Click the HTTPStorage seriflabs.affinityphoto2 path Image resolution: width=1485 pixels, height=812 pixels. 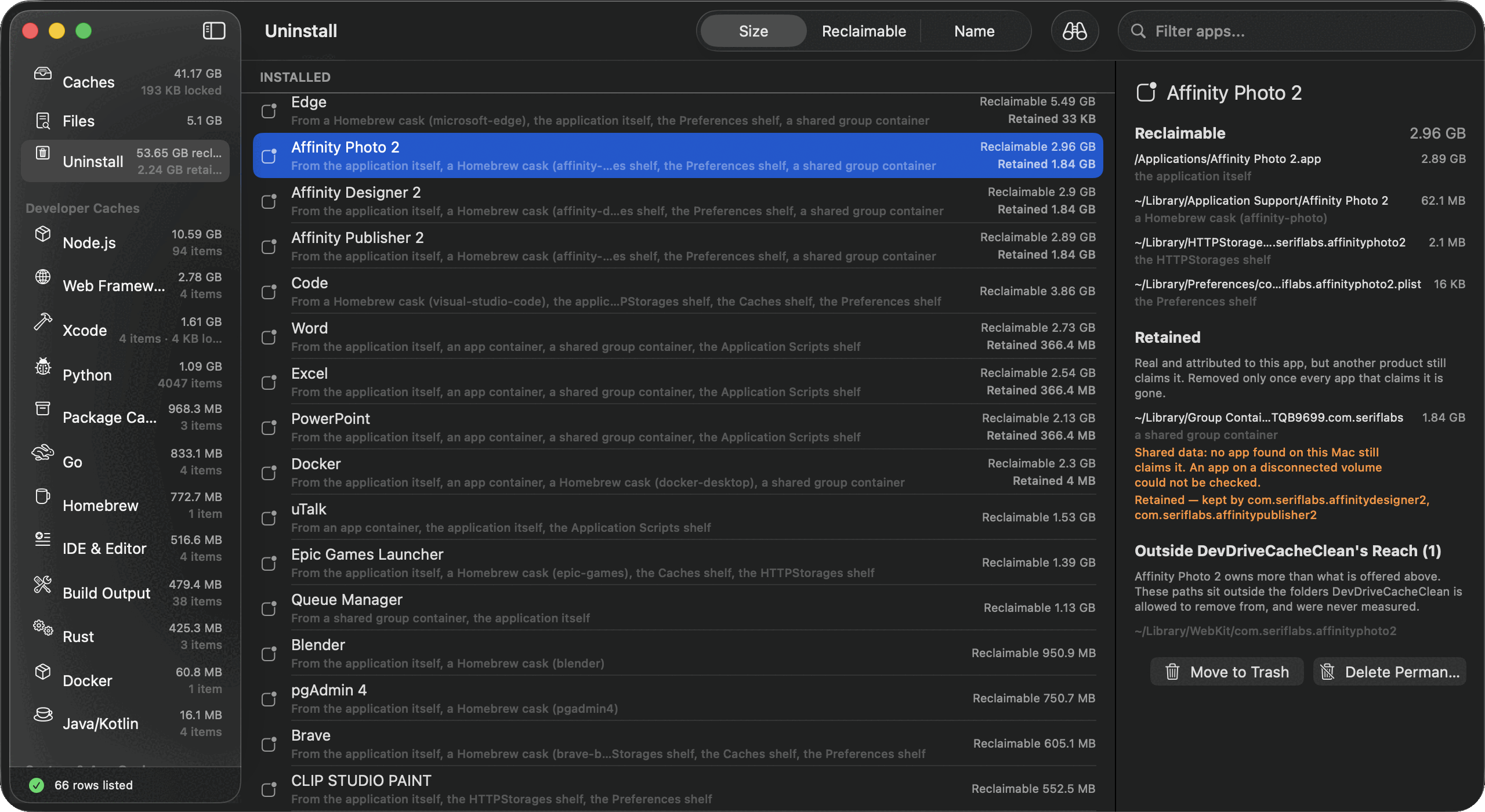[1270, 242]
